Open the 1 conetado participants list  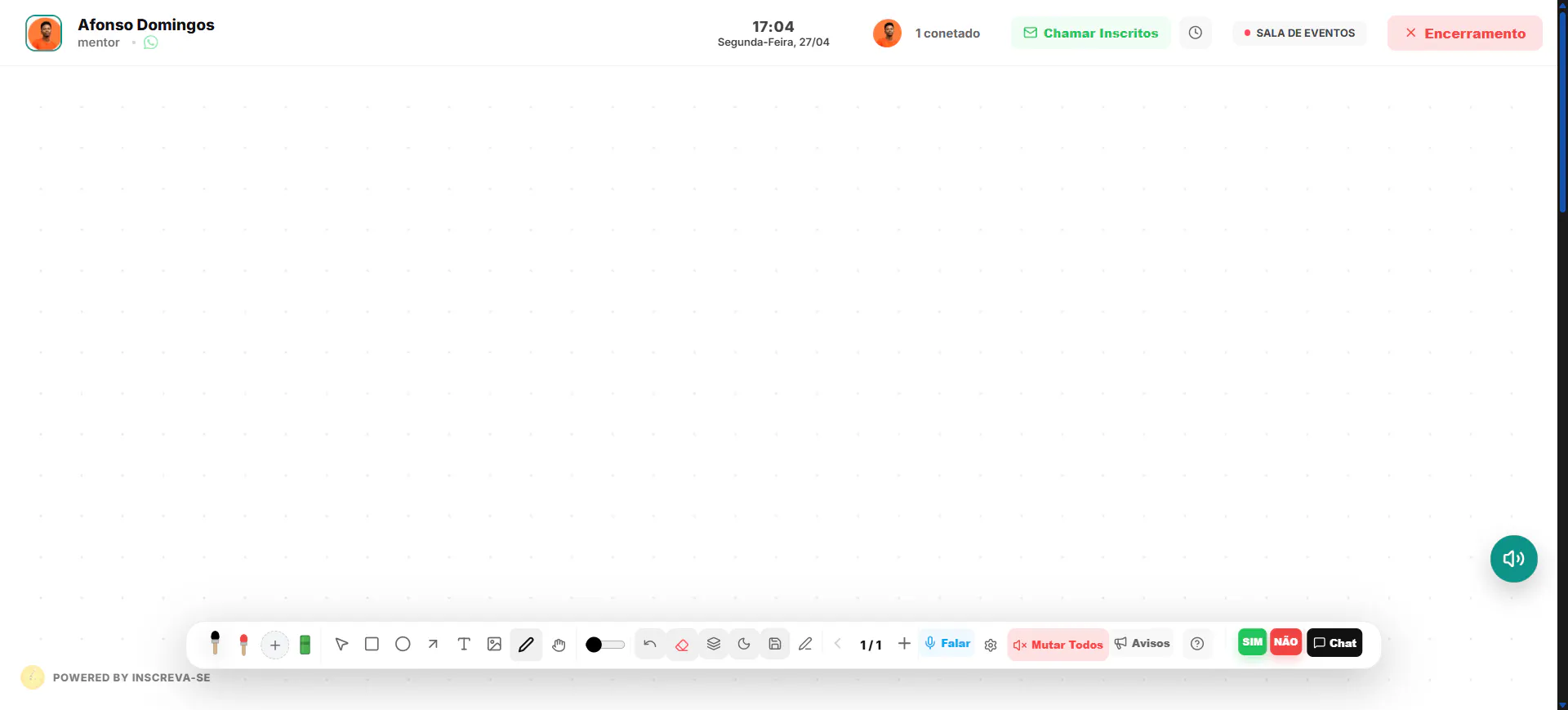tap(947, 33)
